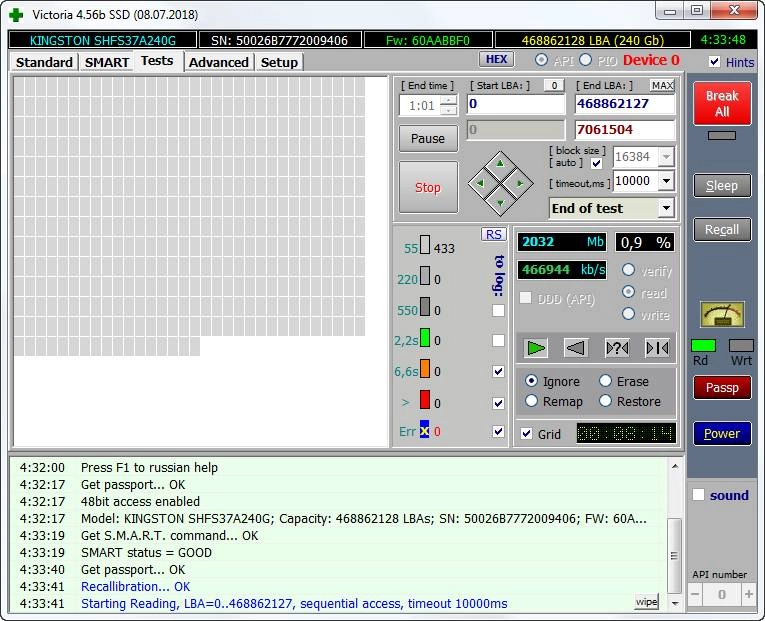The height and width of the screenshot is (621, 765).
Task: Open the Setup tab
Action: (x=279, y=62)
